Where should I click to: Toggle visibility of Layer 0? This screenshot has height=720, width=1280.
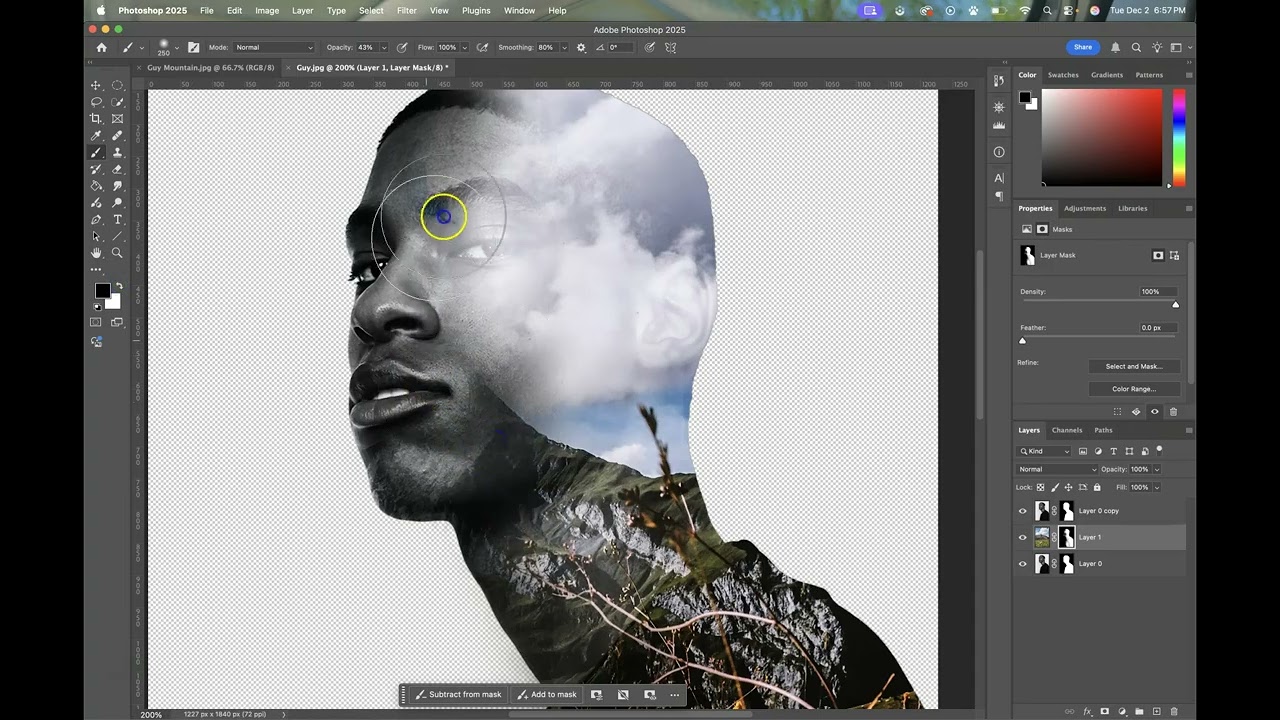pyautogui.click(x=1022, y=564)
